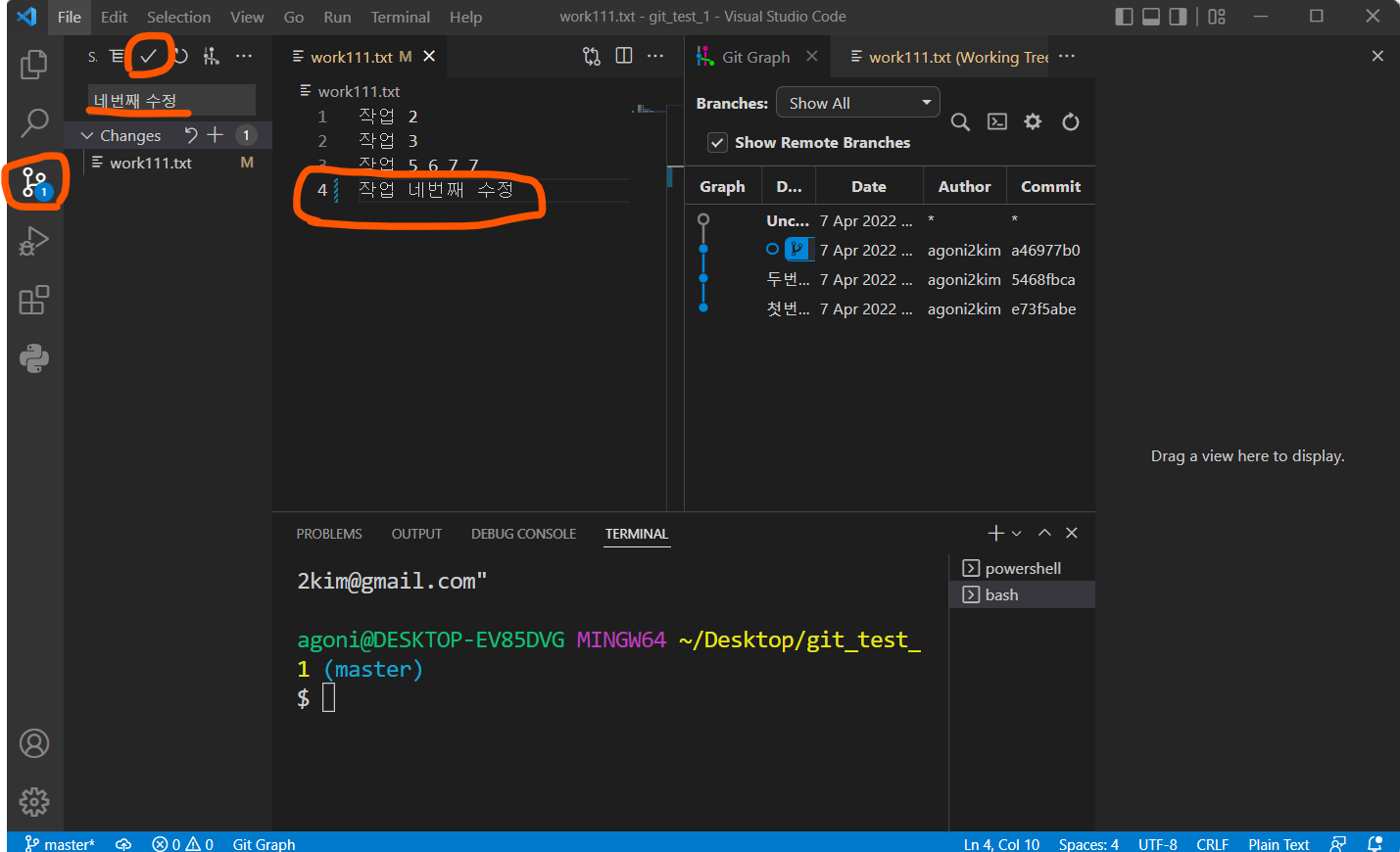This screenshot has height=852, width=1400.
Task: Close the terminal panel
Action: coord(1072,533)
